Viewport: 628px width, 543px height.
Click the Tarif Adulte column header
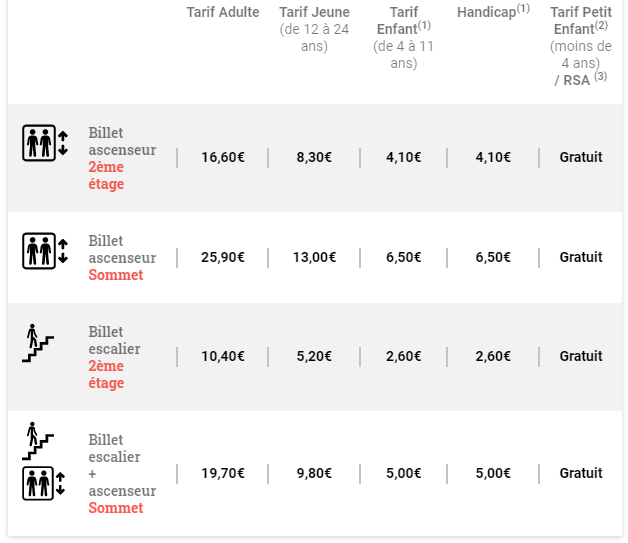tap(223, 12)
